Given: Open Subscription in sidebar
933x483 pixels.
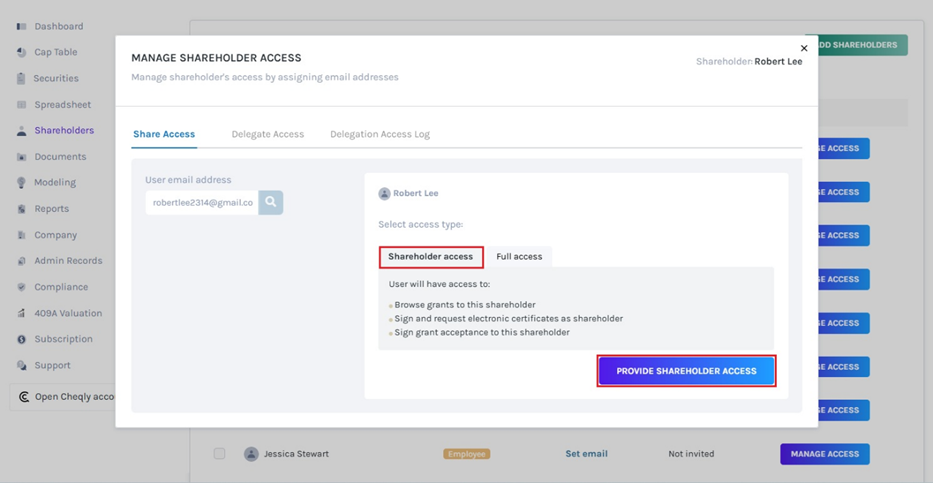Looking at the screenshot, I should click(63, 339).
